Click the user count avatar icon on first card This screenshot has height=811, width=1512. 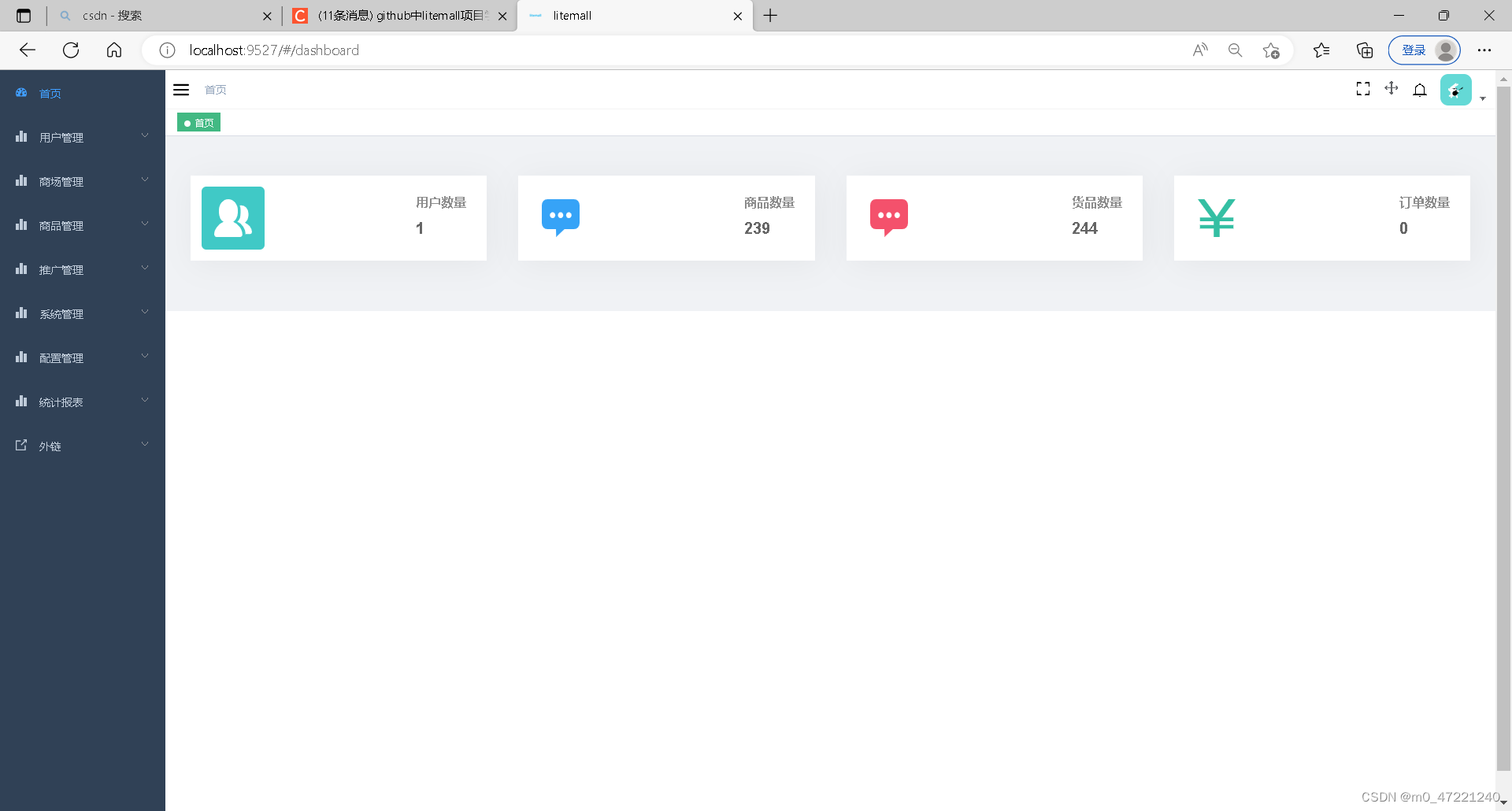coord(233,218)
